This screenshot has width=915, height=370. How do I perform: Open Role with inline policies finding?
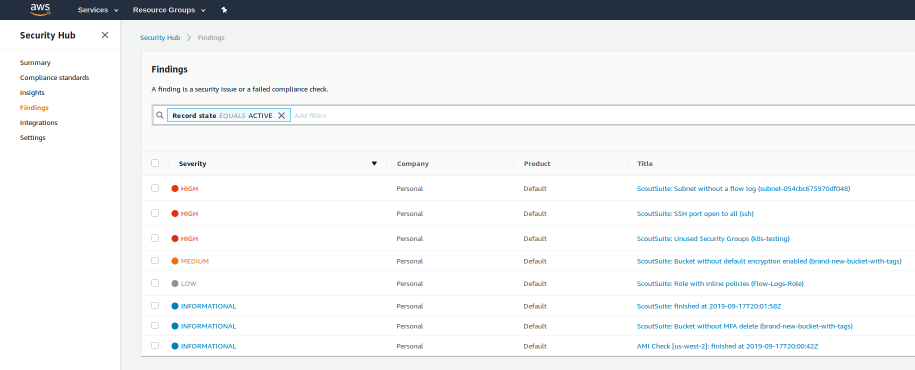coord(720,284)
